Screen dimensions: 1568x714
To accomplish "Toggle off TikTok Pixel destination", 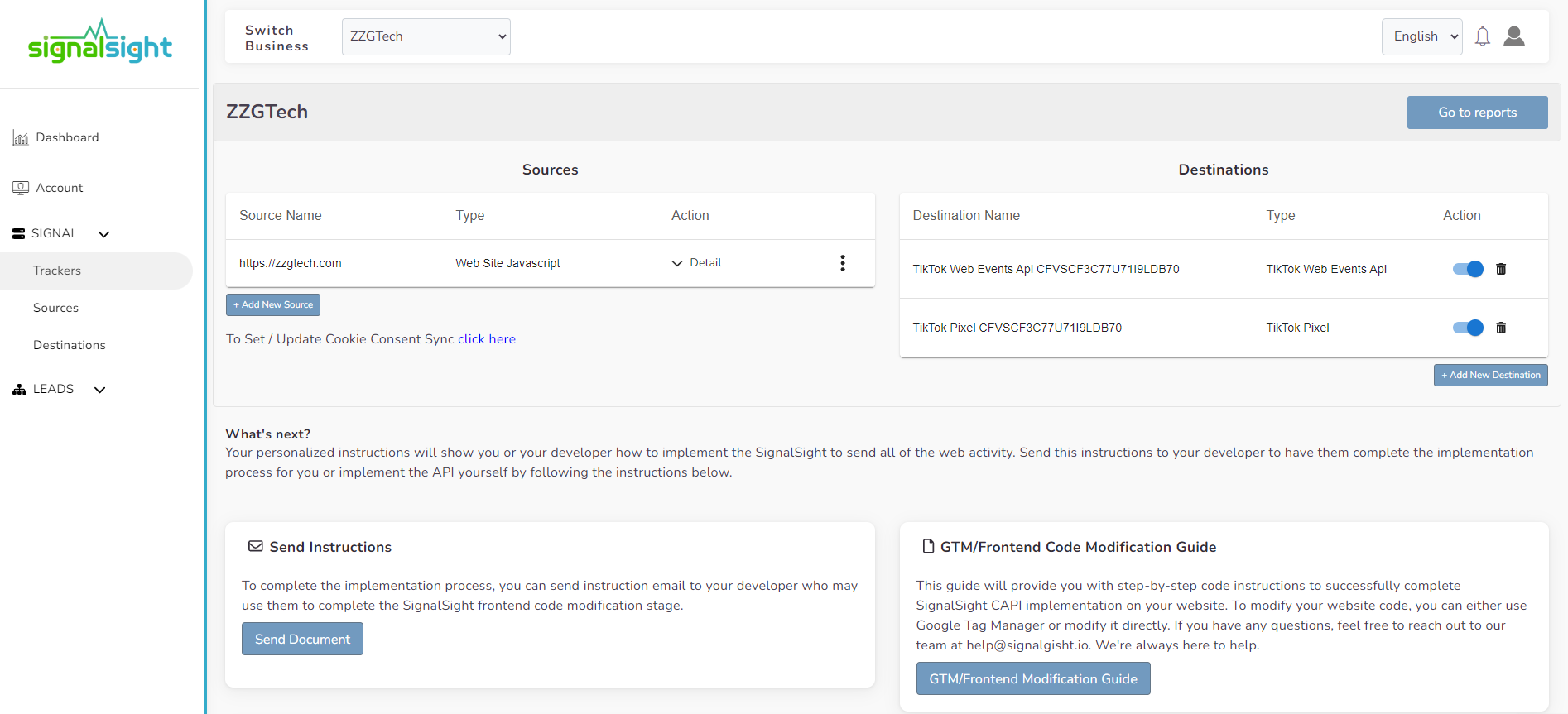I will 1468,328.
